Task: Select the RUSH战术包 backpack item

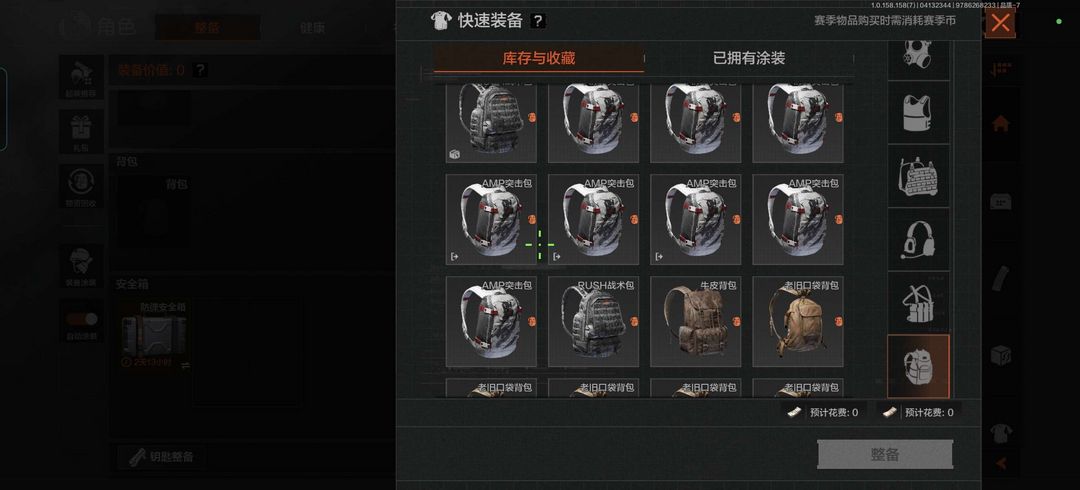Action: click(593, 322)
